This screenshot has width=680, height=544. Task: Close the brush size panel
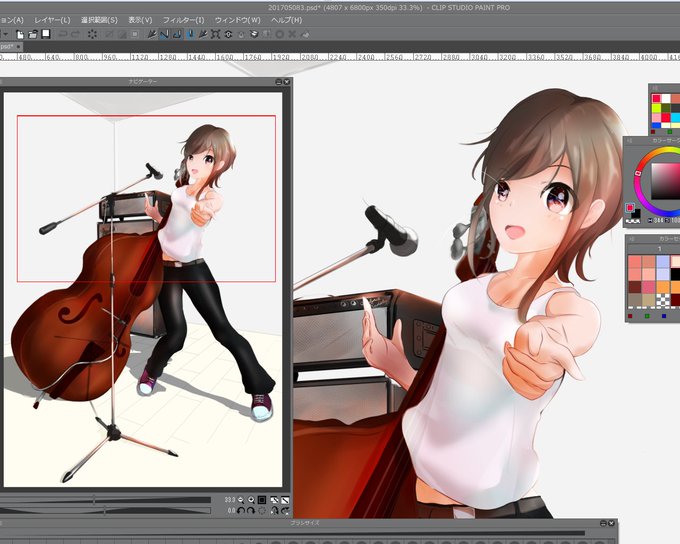(611, 524)
